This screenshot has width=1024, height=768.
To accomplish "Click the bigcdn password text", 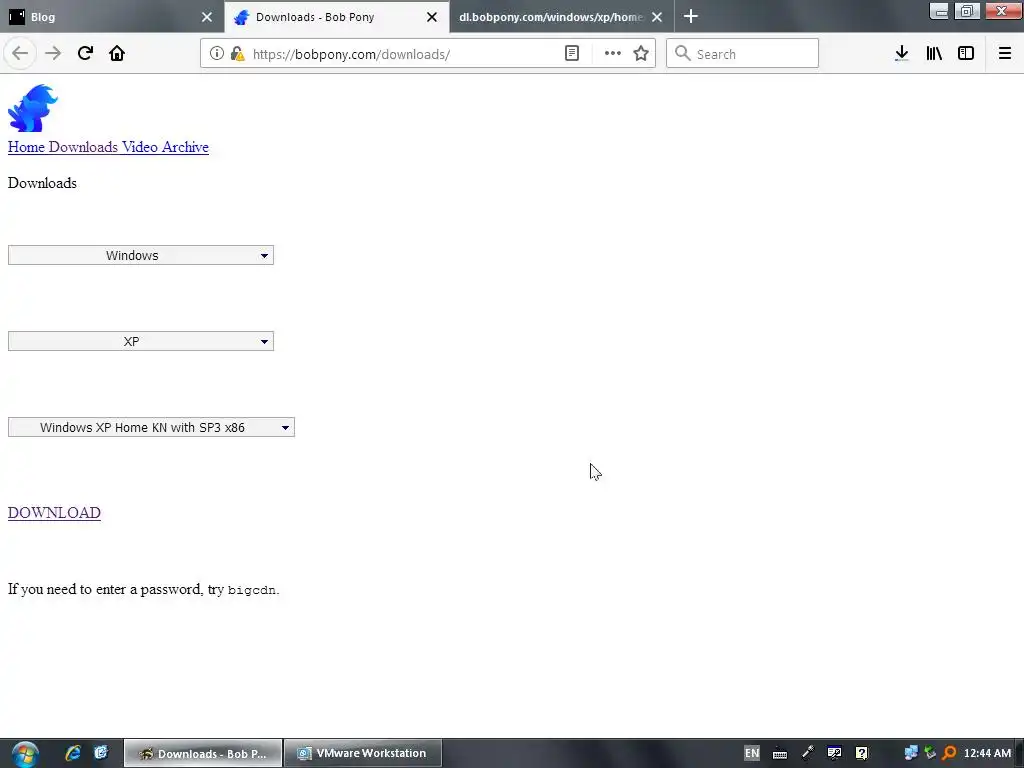I will tap(251, 590).
